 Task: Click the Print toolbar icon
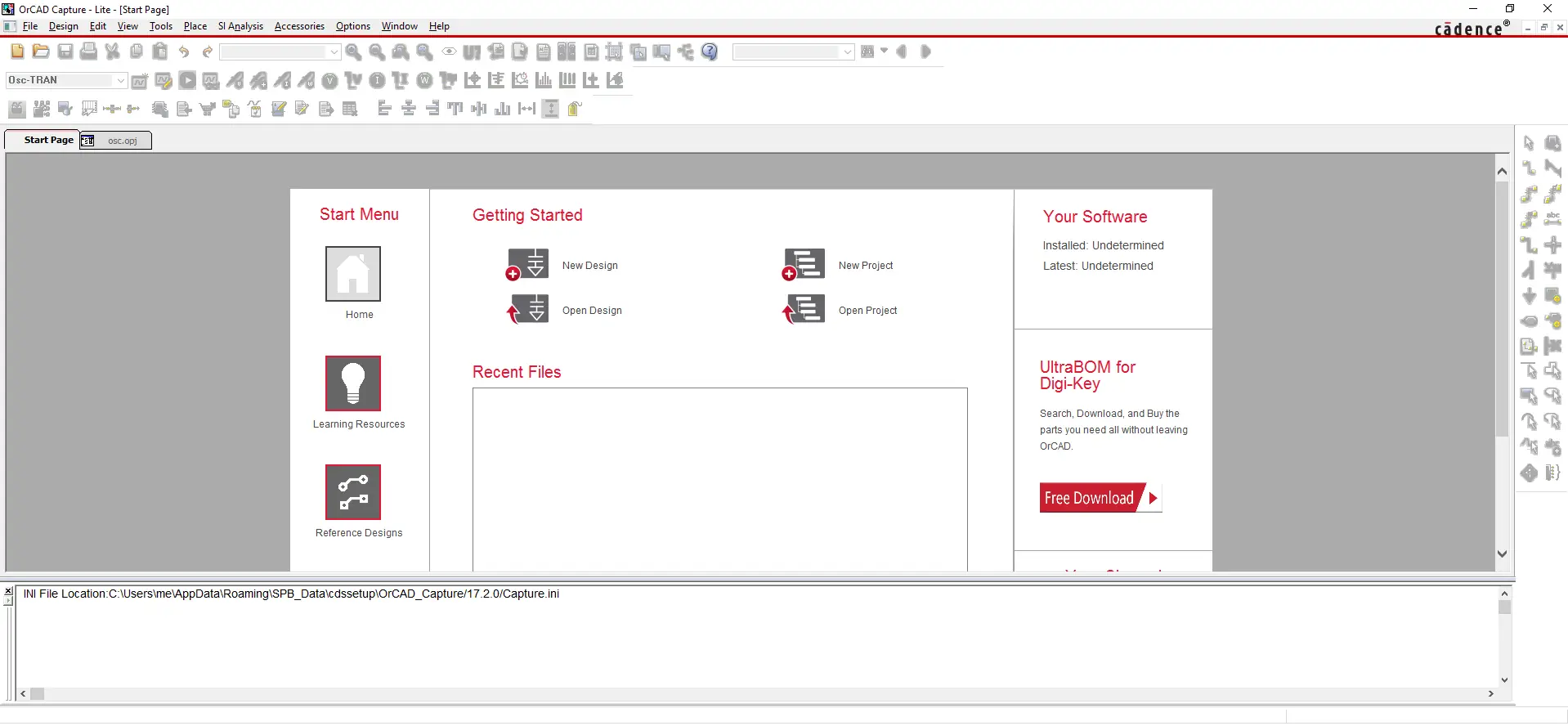coord(89,52)
